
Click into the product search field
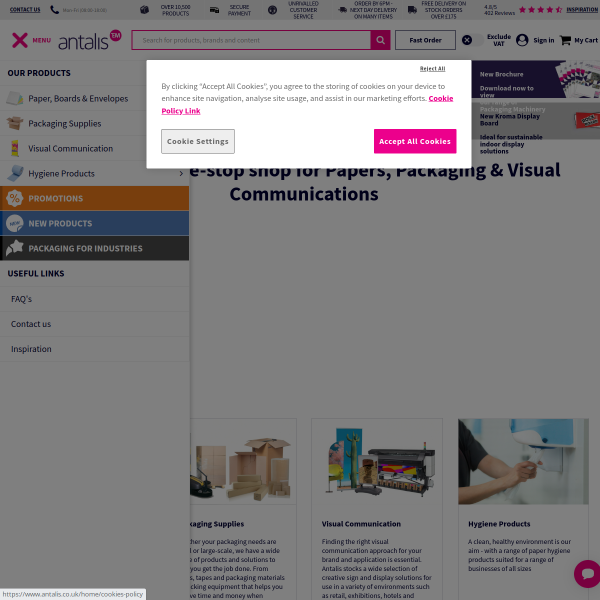coord(250,40)
